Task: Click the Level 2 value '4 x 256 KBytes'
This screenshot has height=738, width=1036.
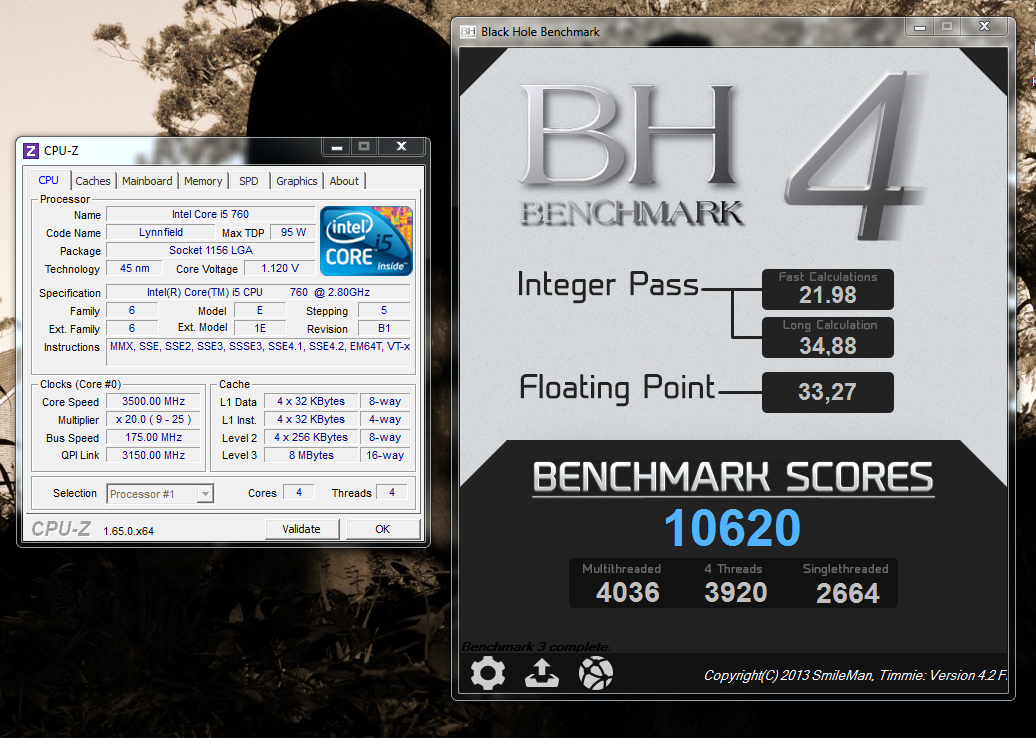Action: [x=311, y=437]
